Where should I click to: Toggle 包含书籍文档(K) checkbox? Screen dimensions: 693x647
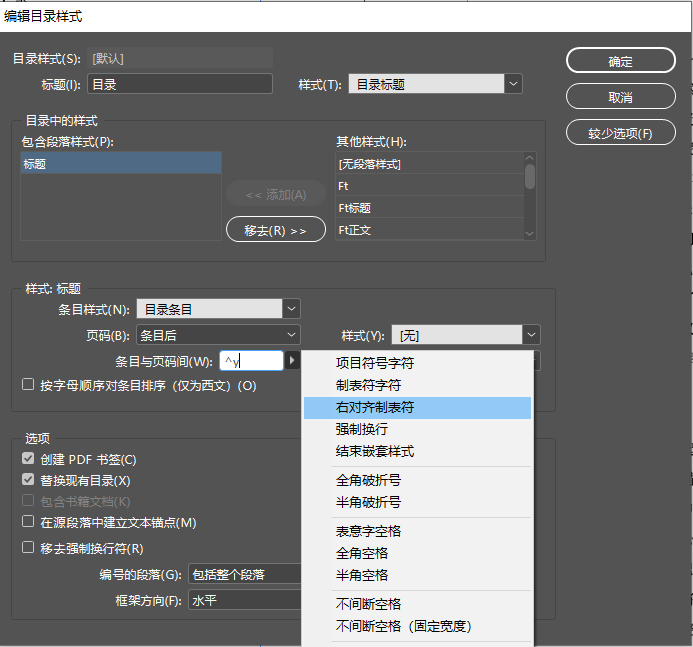pyautogui.click(x=28, y=501)
